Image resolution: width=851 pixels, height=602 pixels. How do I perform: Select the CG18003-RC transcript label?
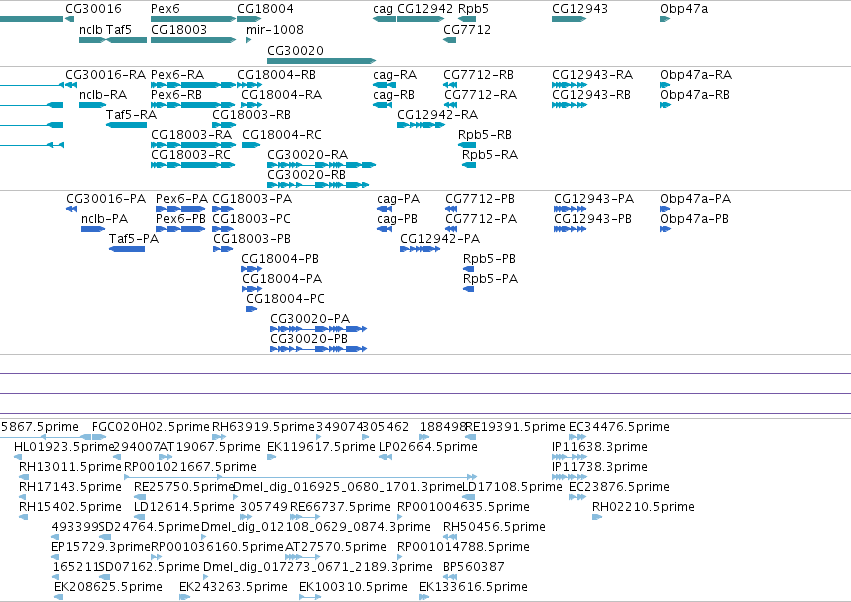(x=190, y=155)
